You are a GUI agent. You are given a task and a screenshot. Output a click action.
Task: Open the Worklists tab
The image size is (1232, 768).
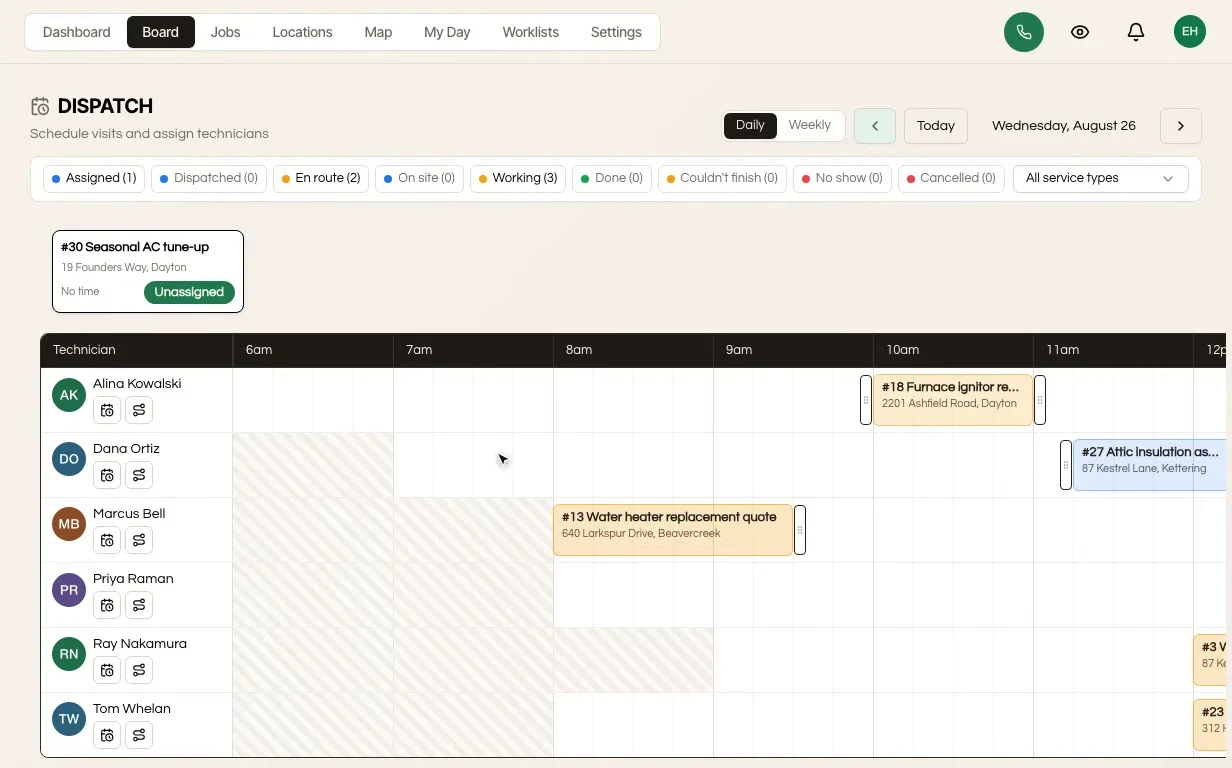pyautogui.click(x=530, y=32)
